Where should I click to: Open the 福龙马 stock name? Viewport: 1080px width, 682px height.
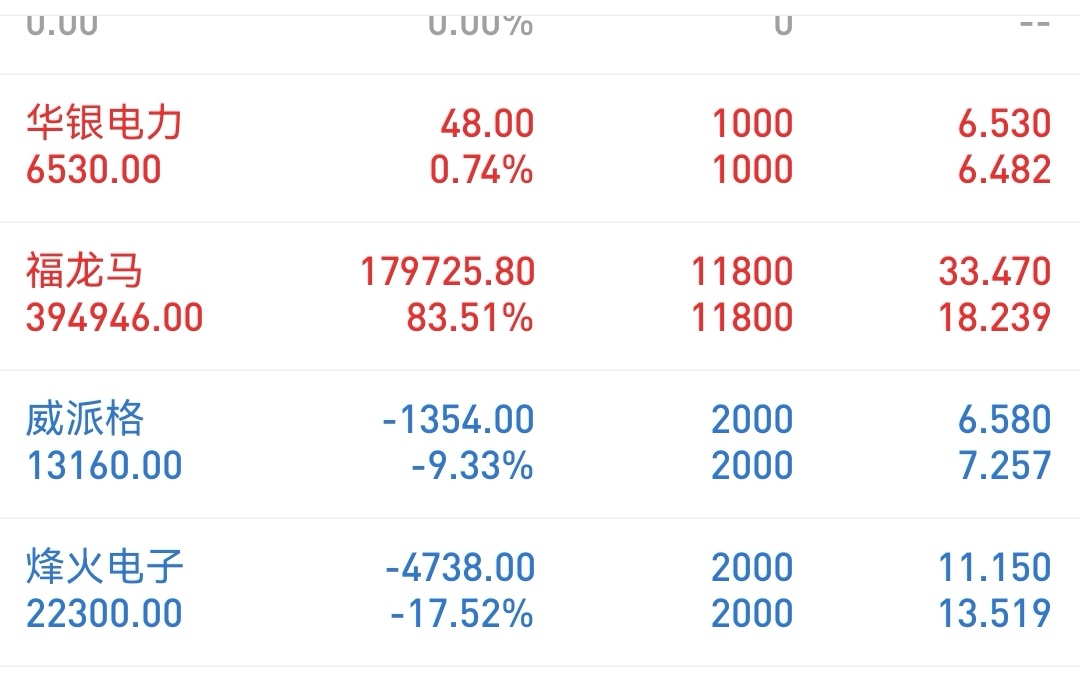[85, 271]
